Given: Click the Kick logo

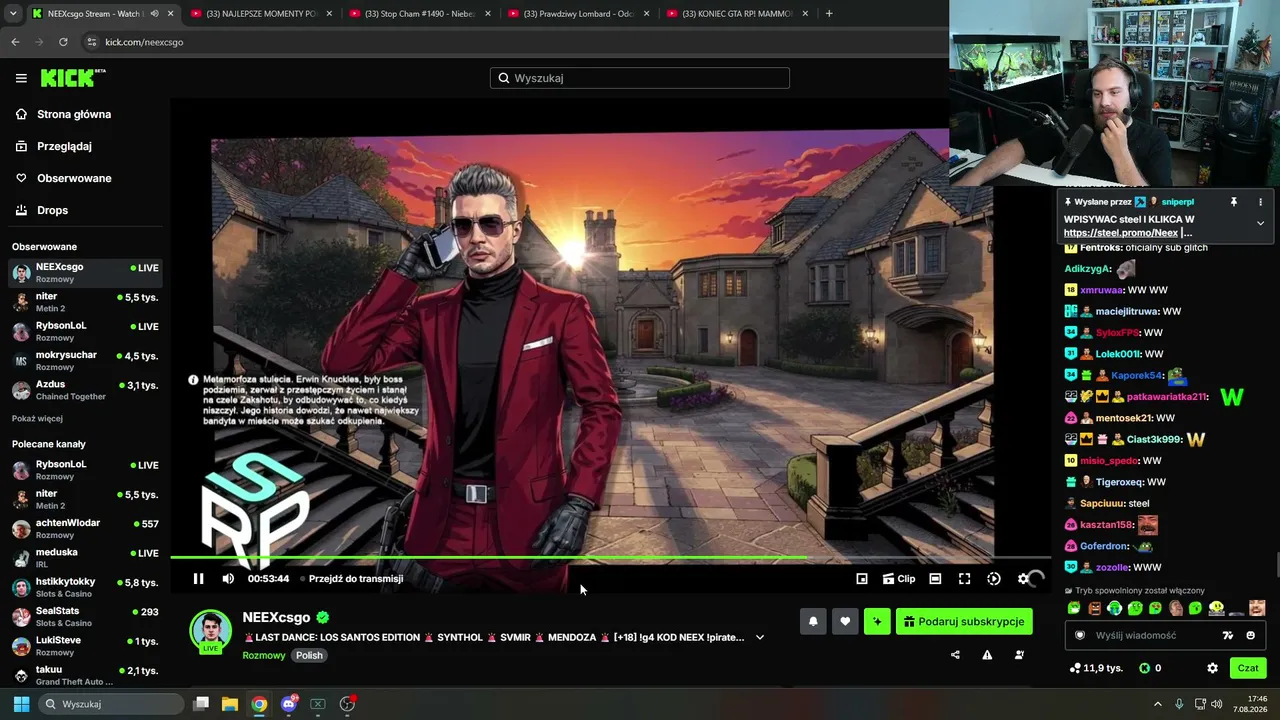Looking at the screenshot, I should [x=73, y=78].
